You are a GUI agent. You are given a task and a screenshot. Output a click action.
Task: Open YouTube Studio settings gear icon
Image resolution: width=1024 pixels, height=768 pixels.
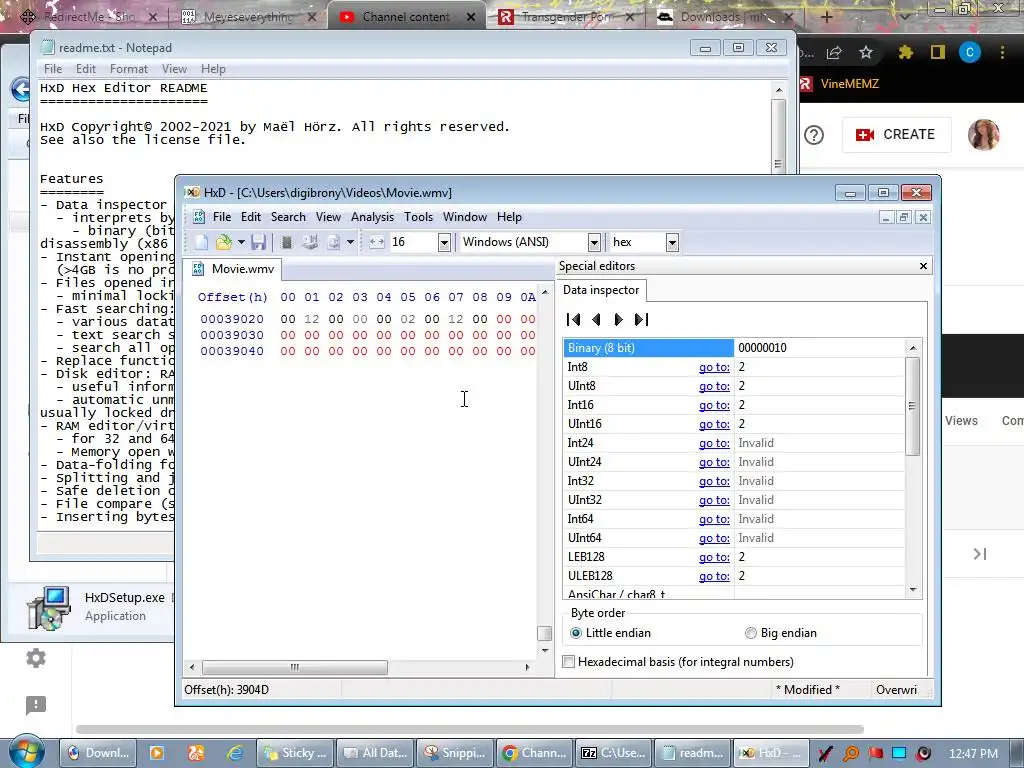click(36, 658)
